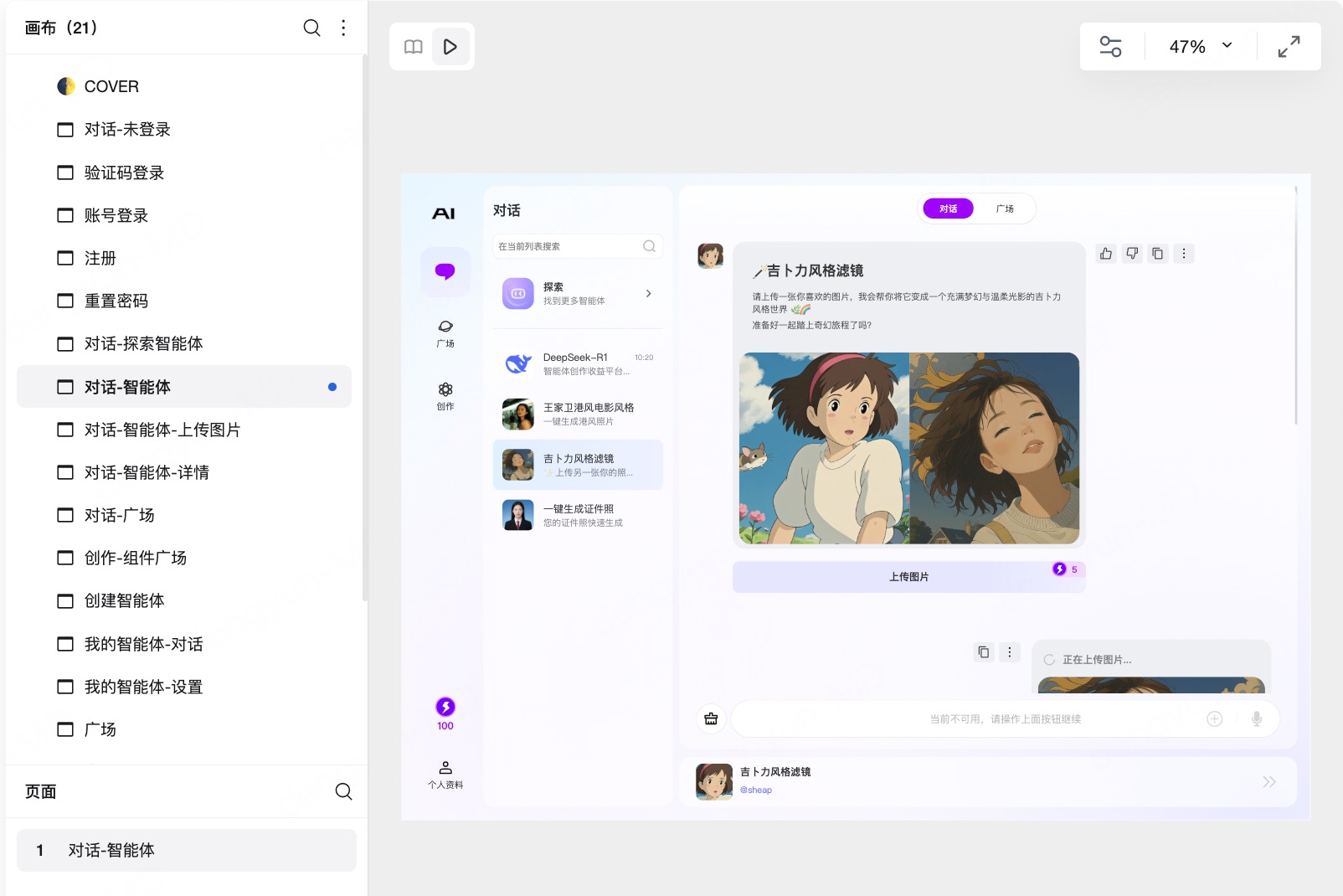Image resolution: width=1343 pixels, height=896 pixels.
Task: Open 探索 找到更多智能体 entry
Action: [578, 293]
